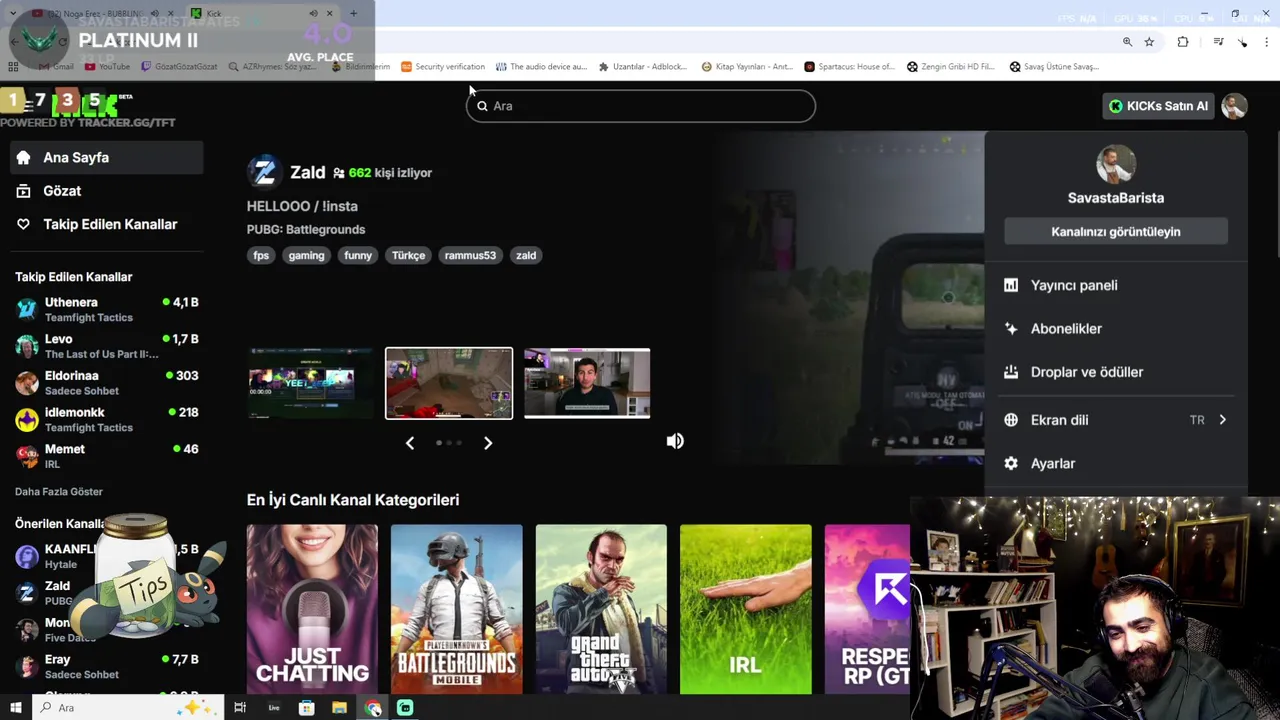Select the Just Chatting category card
This screenshot has width=1280, height=720.
312,608
